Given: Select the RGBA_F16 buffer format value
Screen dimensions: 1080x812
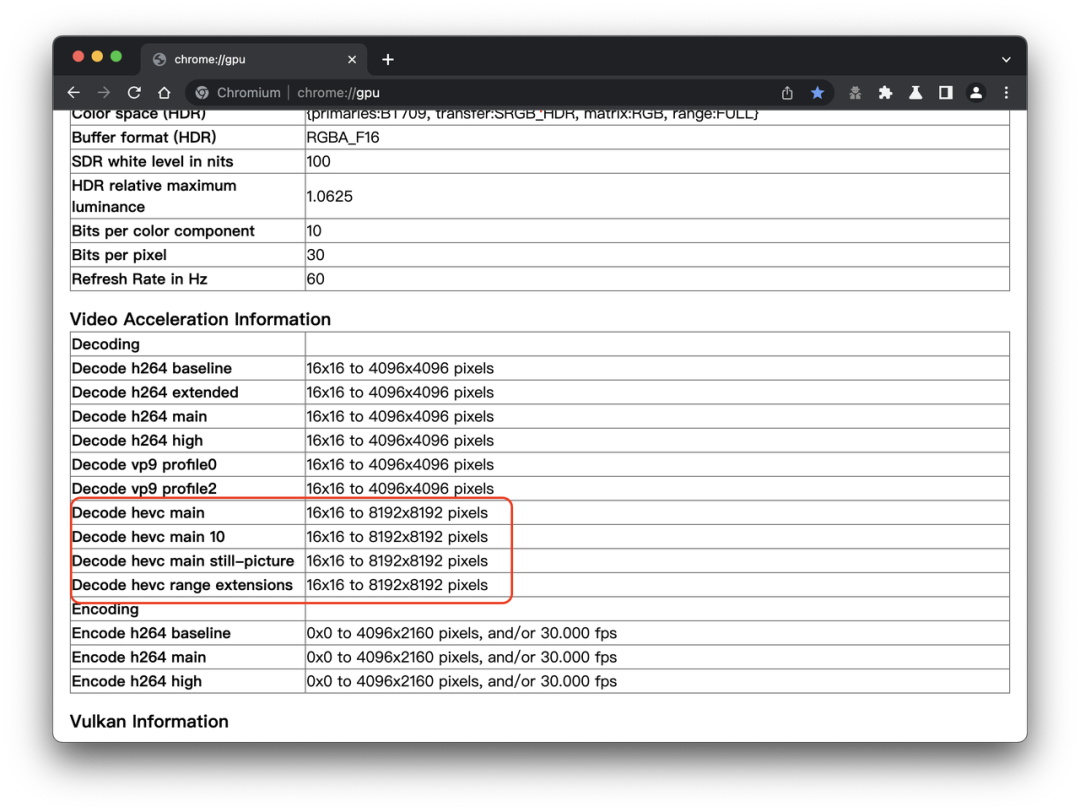Looking at the screenshot, I should click(x=342, y=137).
